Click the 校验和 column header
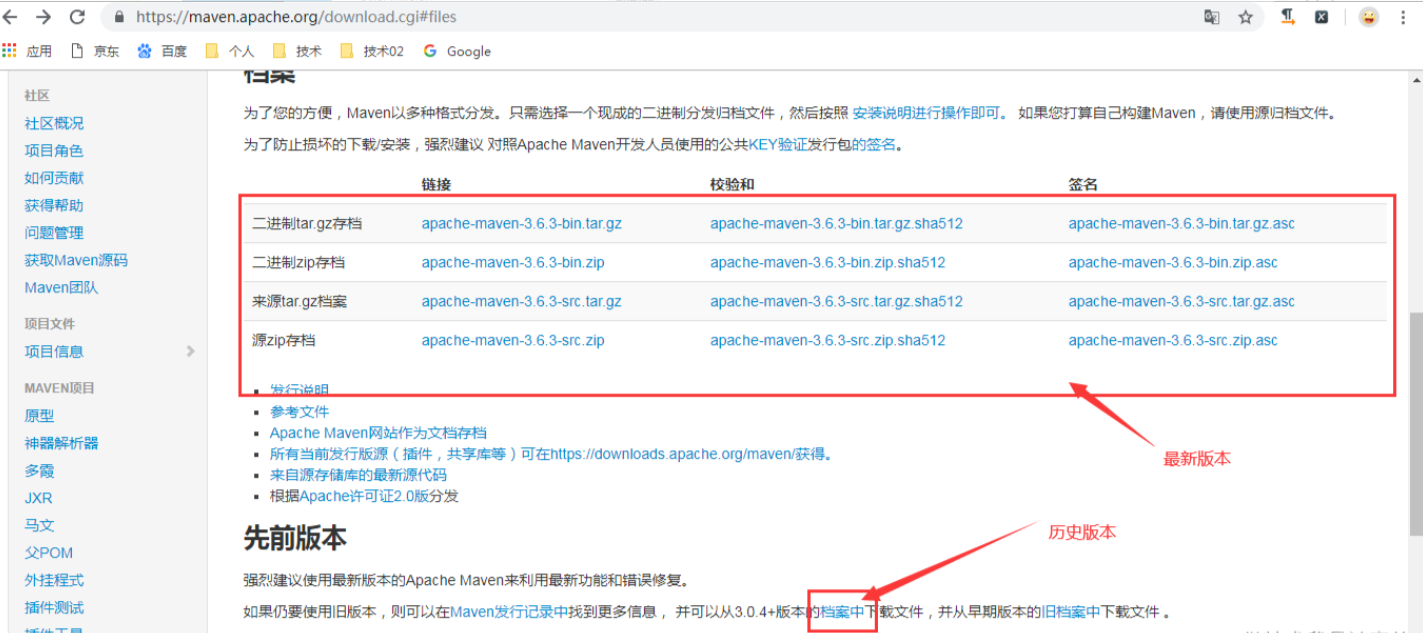The height and width of the screenshot is (633, 1423). (x=732, y=184)
